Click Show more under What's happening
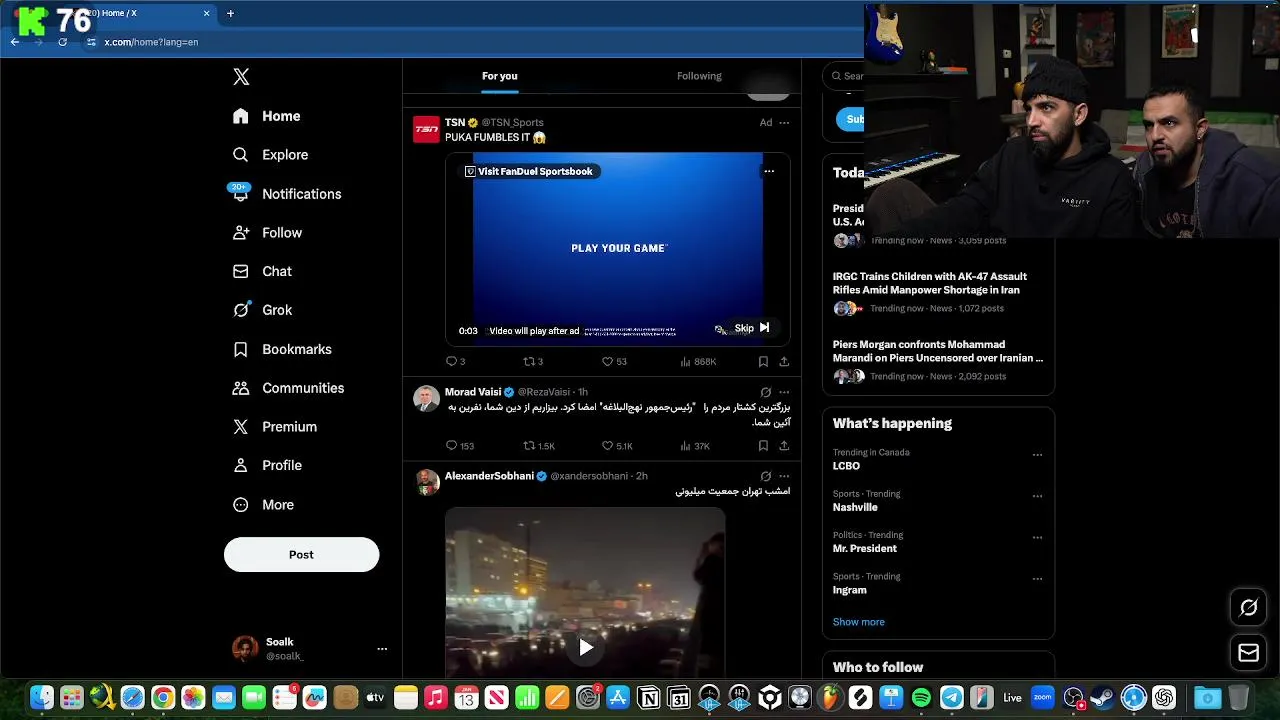The width and height of the screenshot is (1280, 720). click(859, 622)
